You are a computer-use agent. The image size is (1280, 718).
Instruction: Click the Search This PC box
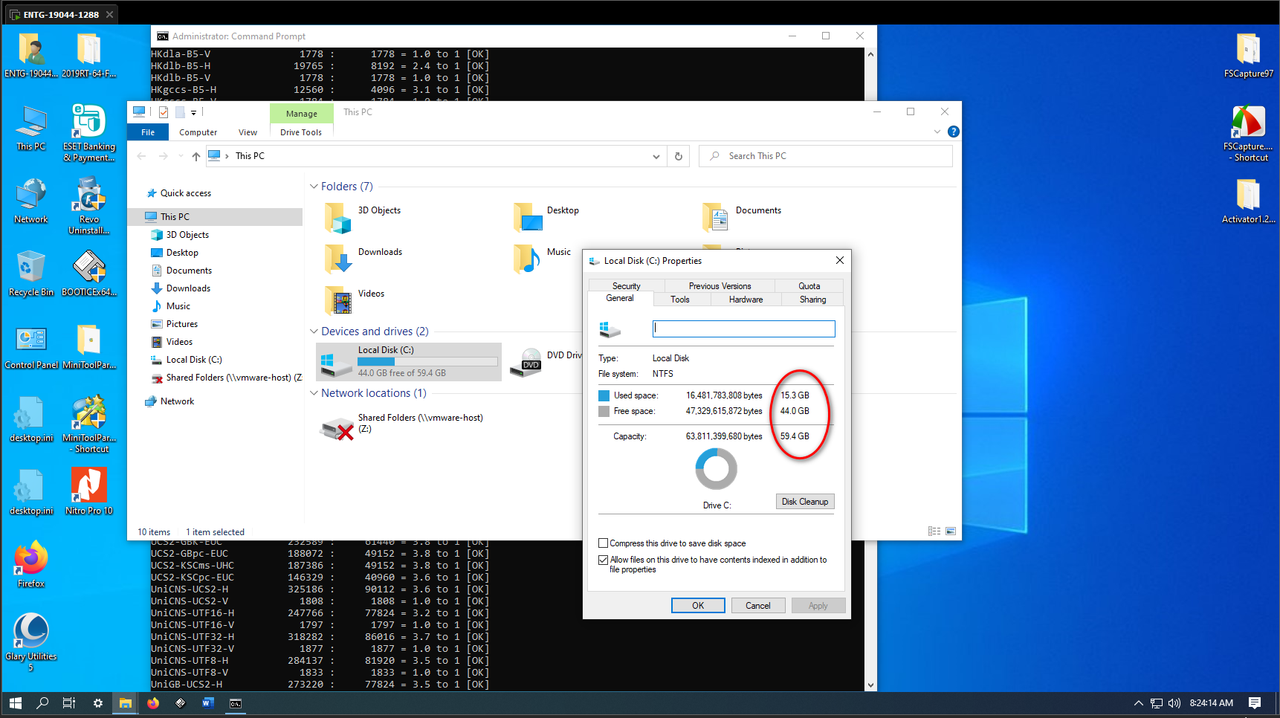(x=825, y=156)
